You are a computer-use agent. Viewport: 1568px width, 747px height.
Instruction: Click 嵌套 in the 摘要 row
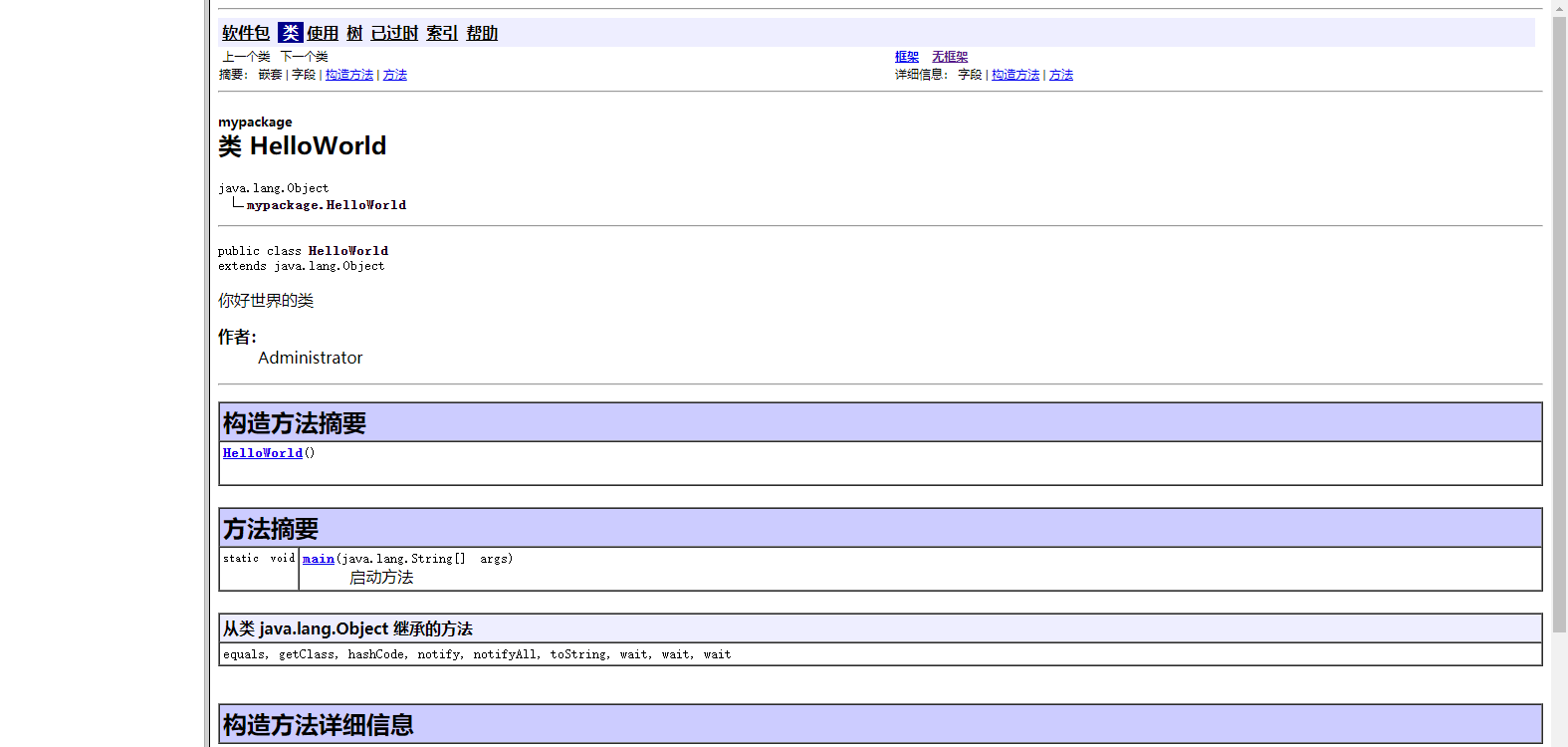pos(271,75)
